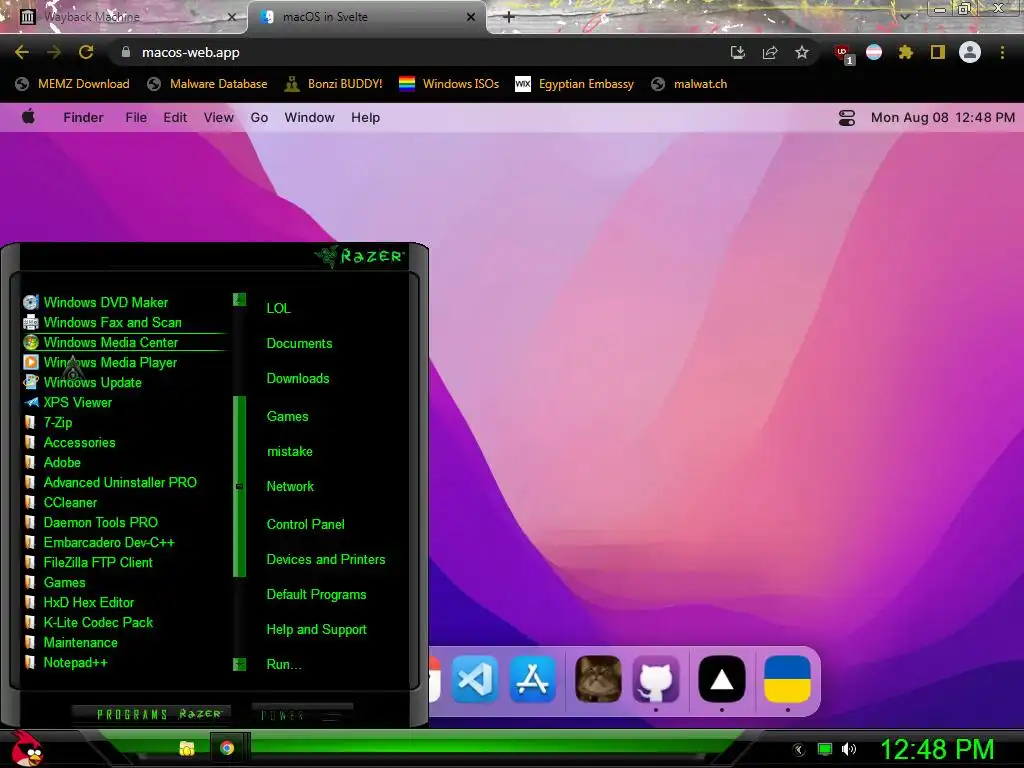Click the address bar URL field
1024x768 pixels.
pos(418,52)
